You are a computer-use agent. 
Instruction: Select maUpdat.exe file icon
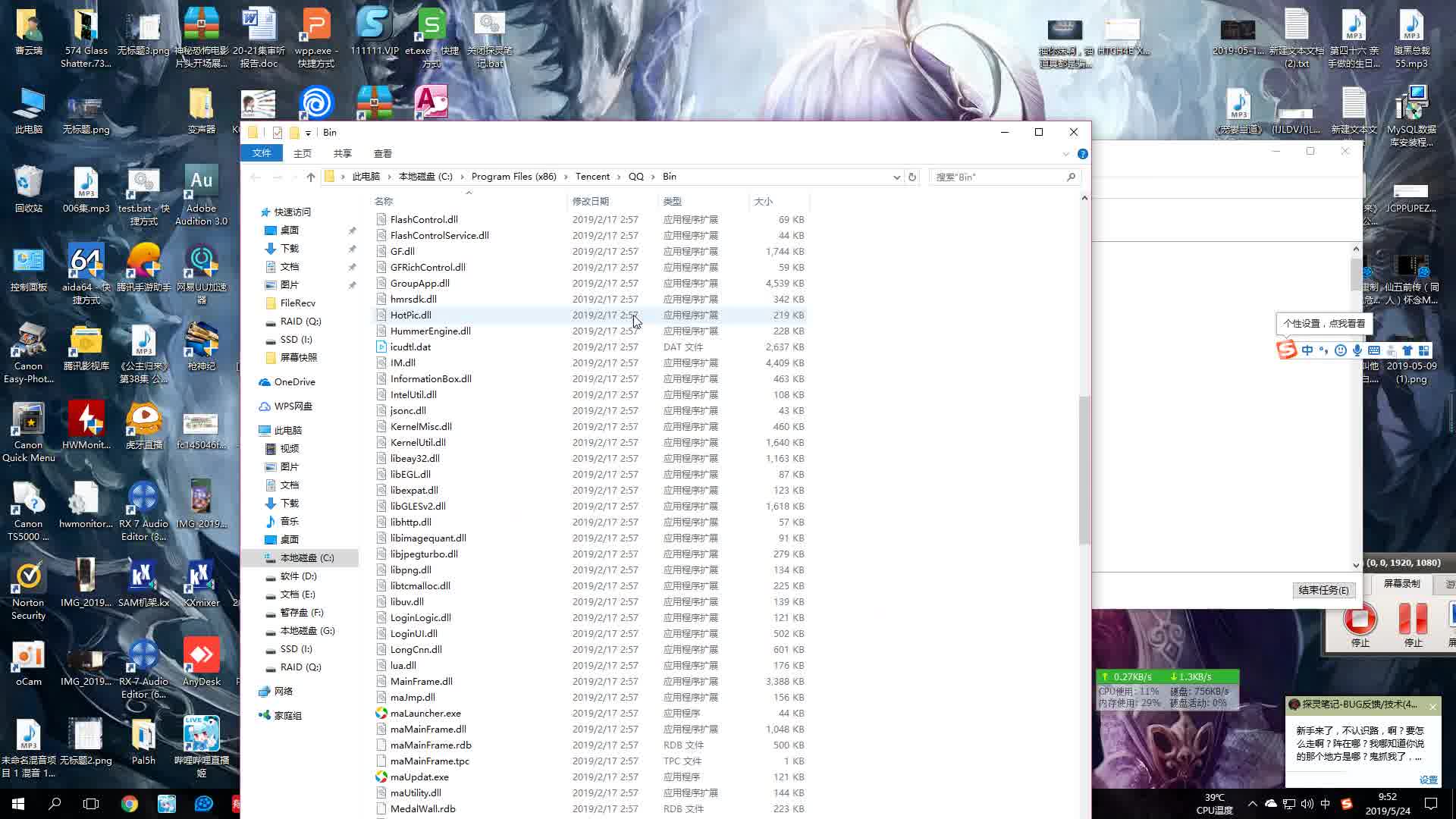click(381, 777)
